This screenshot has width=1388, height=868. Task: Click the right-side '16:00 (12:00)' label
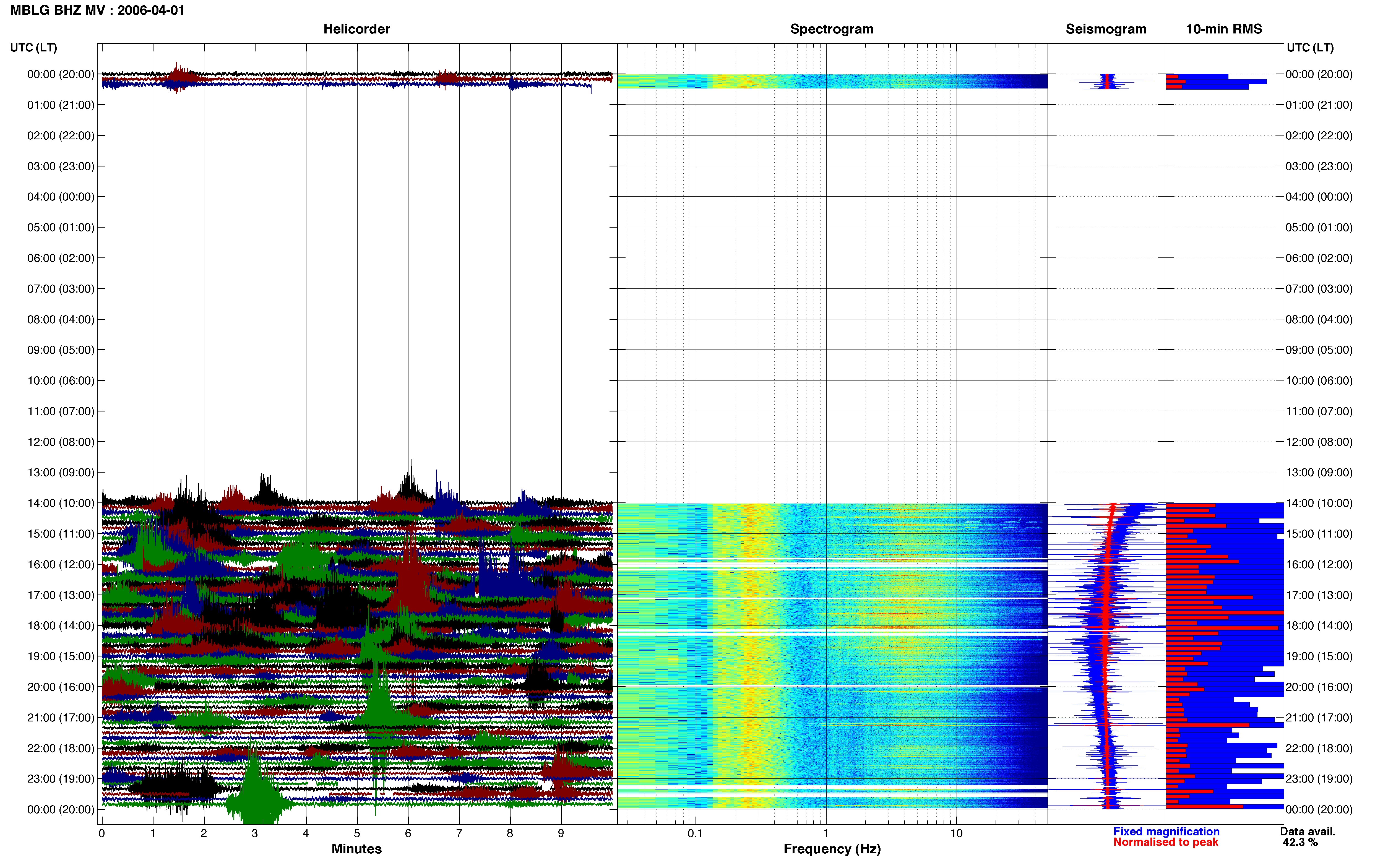coord(1319,564)
